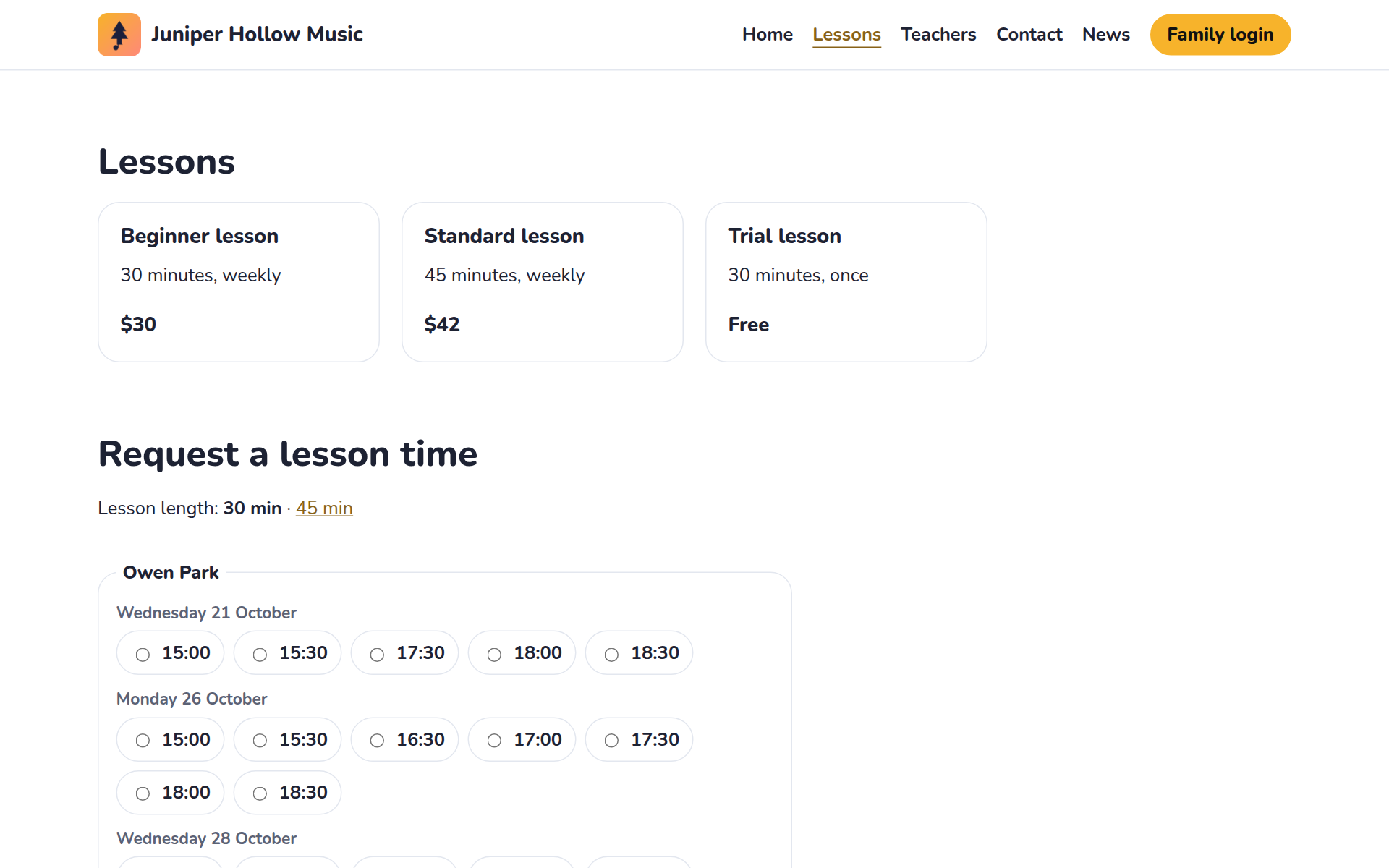
Task: Click the "45 minutes, weekly" description
Action: [x=504, y=275]
